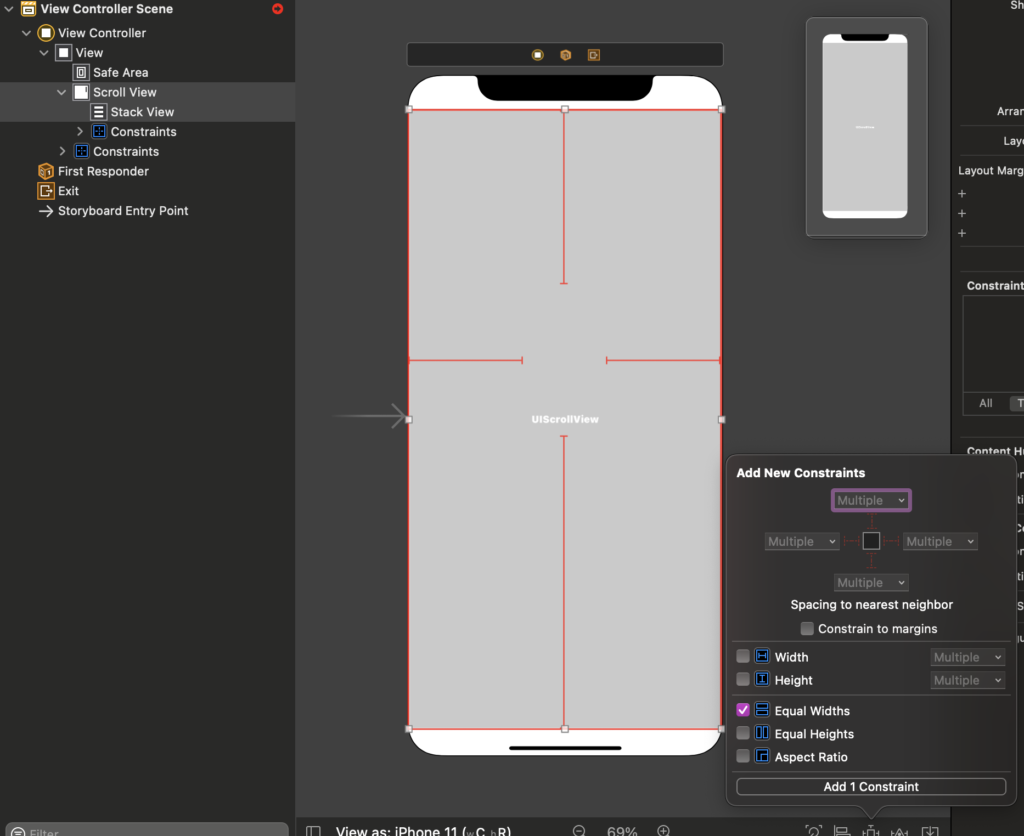This screenshot has height=836, width=1024.
Task: Click the 69% zoom level
Action: coord(622,831)
